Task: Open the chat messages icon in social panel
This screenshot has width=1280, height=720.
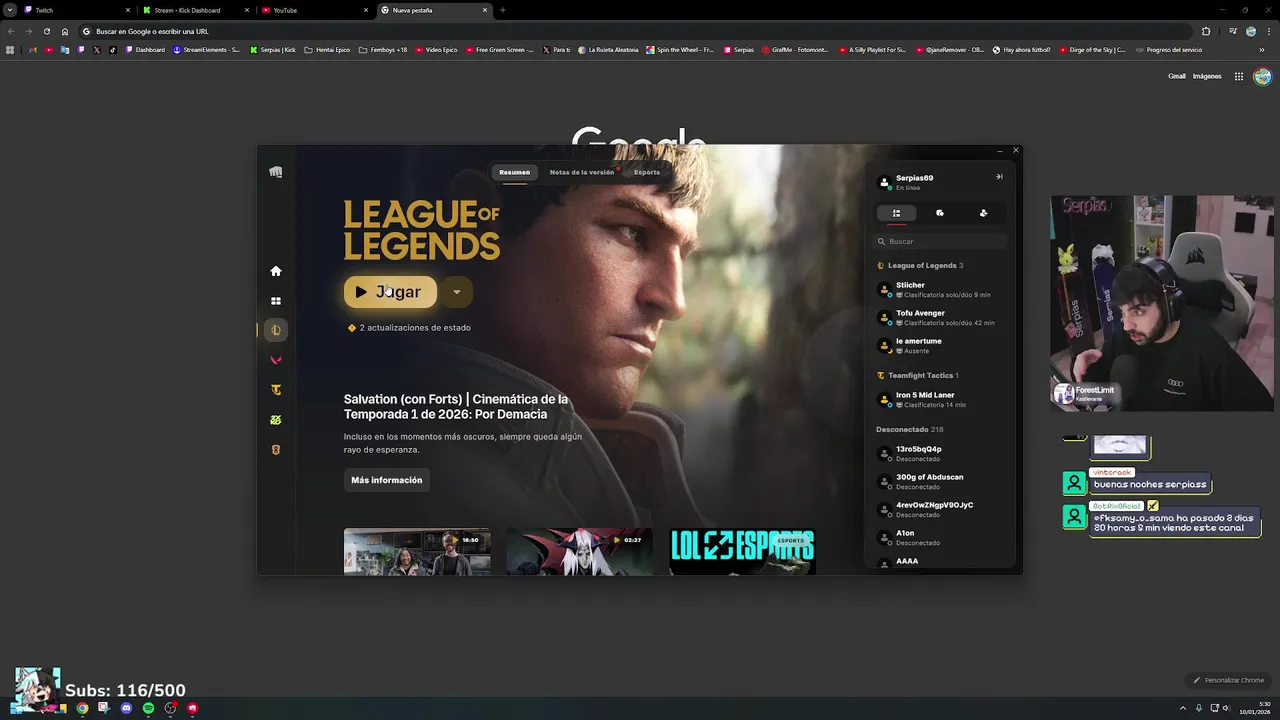Action: (x=940, y=213)
